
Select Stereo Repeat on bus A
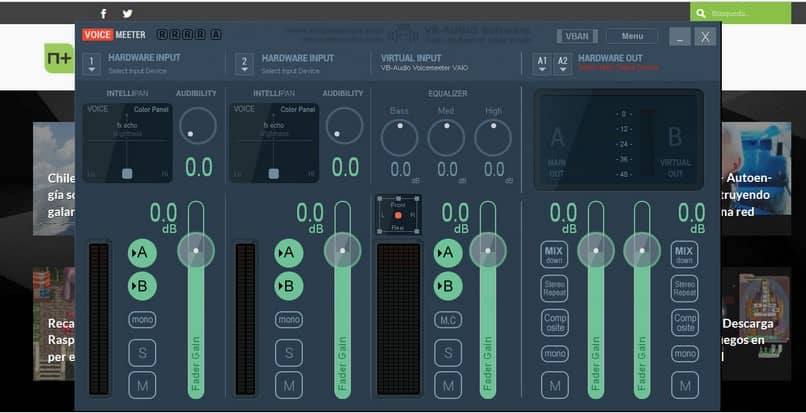coord(554,289)
